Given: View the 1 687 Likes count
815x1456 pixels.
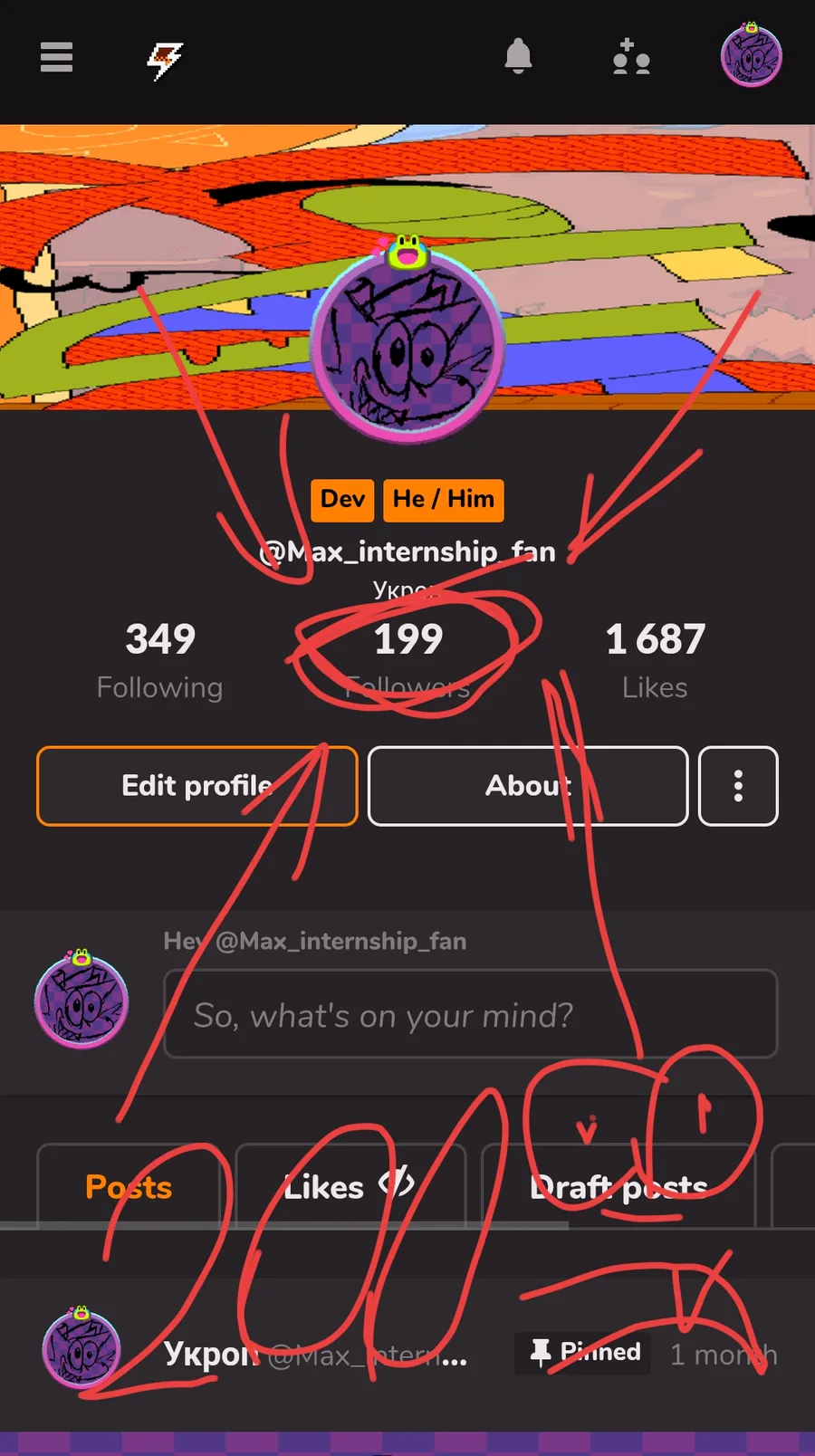Looking at the screenshot, I should coord(655,661).
